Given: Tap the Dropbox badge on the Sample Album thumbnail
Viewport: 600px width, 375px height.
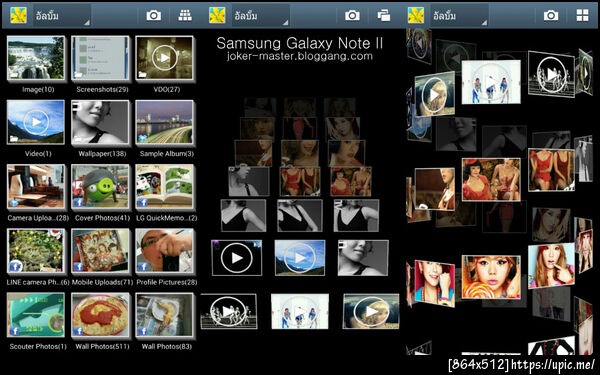Looking at the screenshot, I should [x=143, y=138].
